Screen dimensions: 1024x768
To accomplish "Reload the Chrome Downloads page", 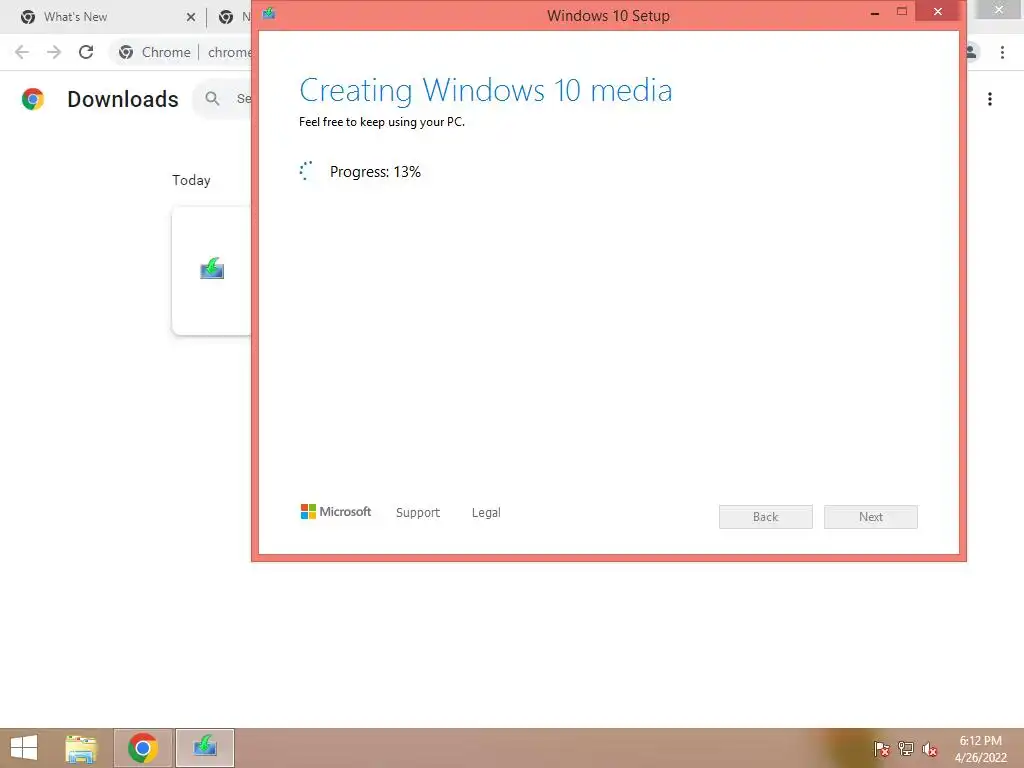I will click(x=86, y=52).
